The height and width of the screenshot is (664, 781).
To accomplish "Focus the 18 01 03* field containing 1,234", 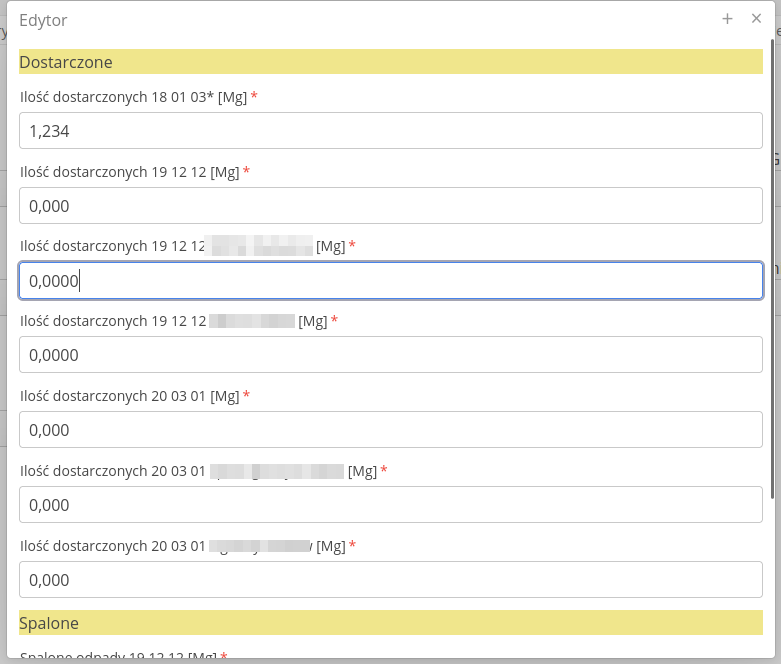I will click(x=391, y=131).
